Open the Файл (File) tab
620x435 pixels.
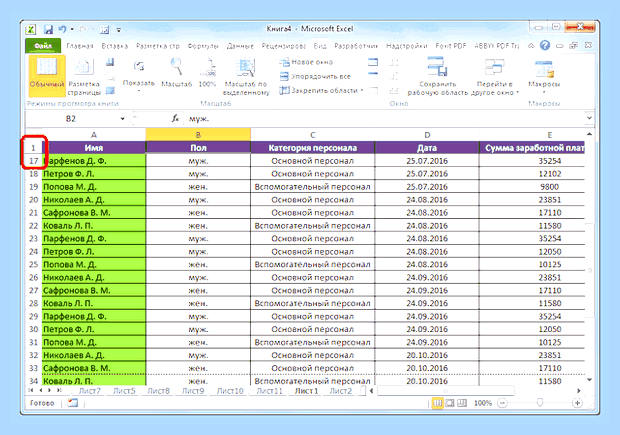(x=43, y=46)
